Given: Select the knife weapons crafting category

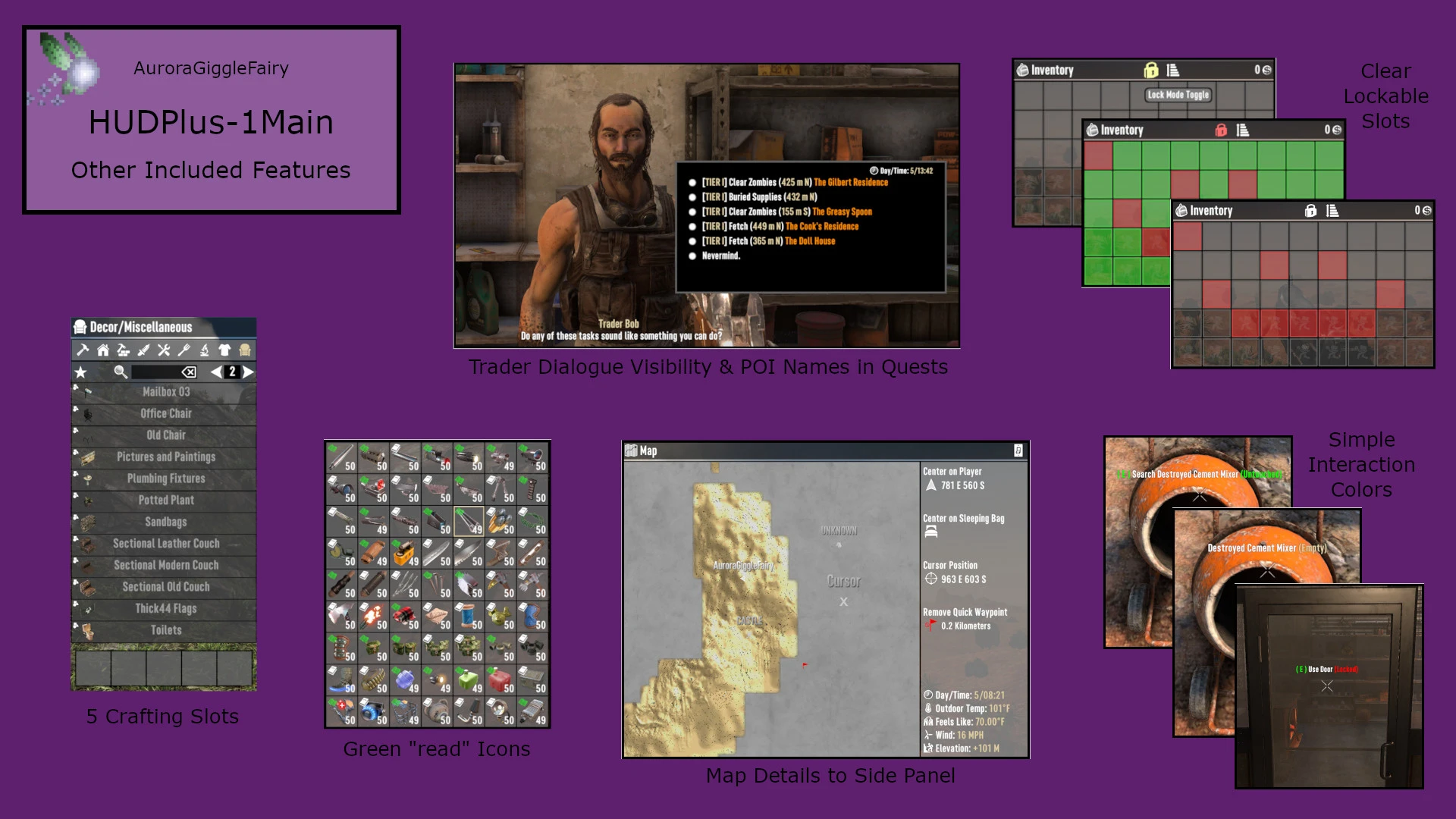Looking at the screenshot, I should pyautogui.click(x=143, y=350).
